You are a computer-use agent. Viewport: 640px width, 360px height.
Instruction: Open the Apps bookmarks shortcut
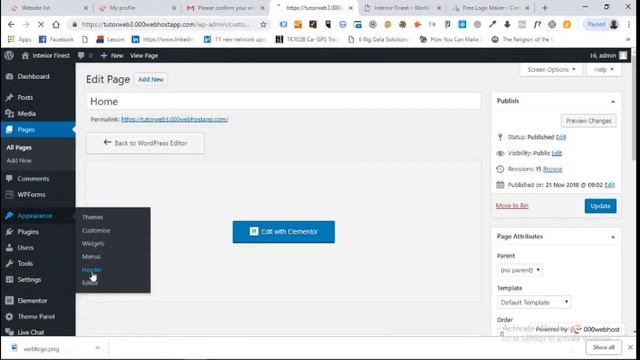click(x=19, y=39)
